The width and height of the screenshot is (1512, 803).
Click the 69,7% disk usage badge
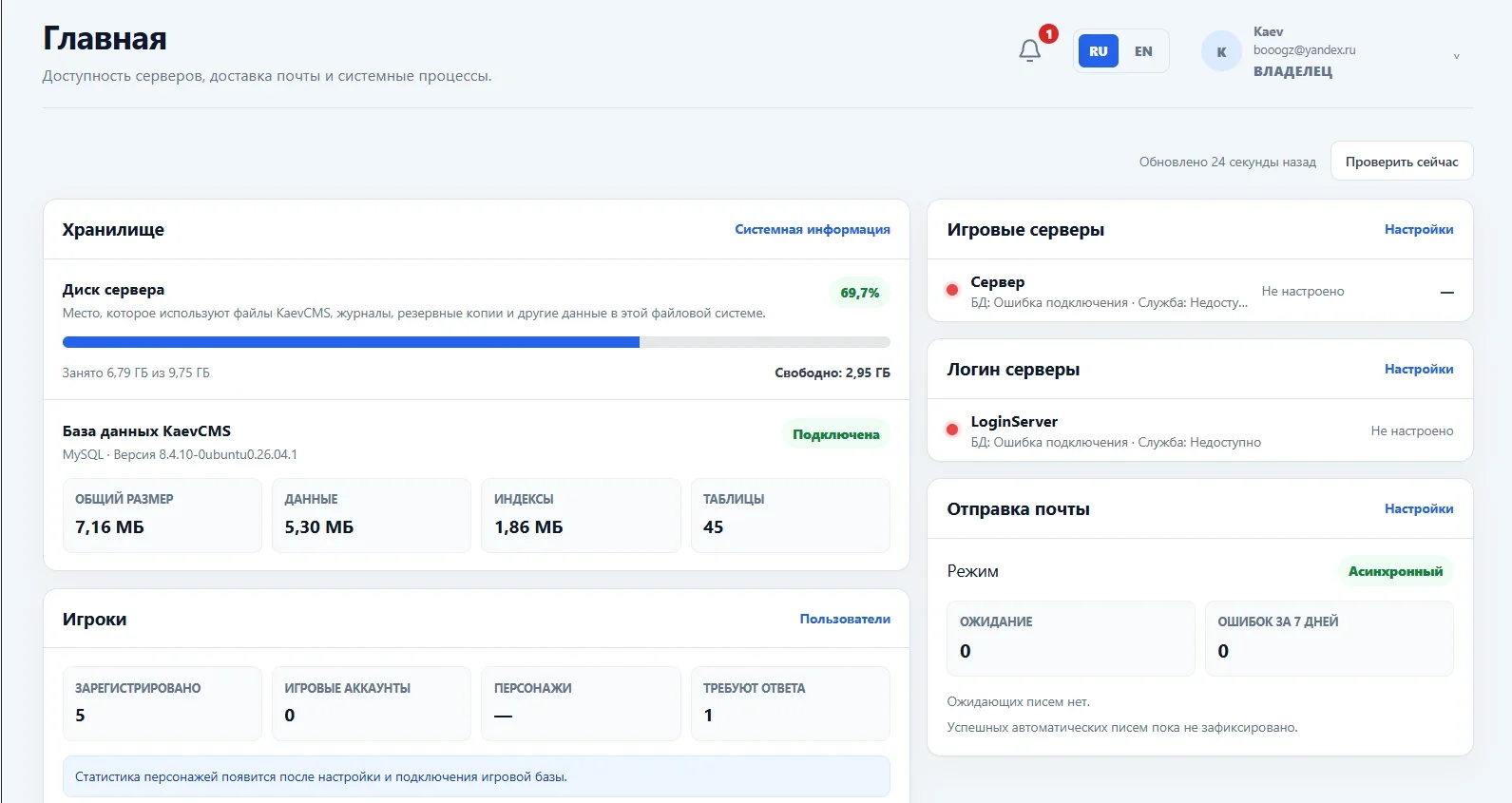[860, 293]
